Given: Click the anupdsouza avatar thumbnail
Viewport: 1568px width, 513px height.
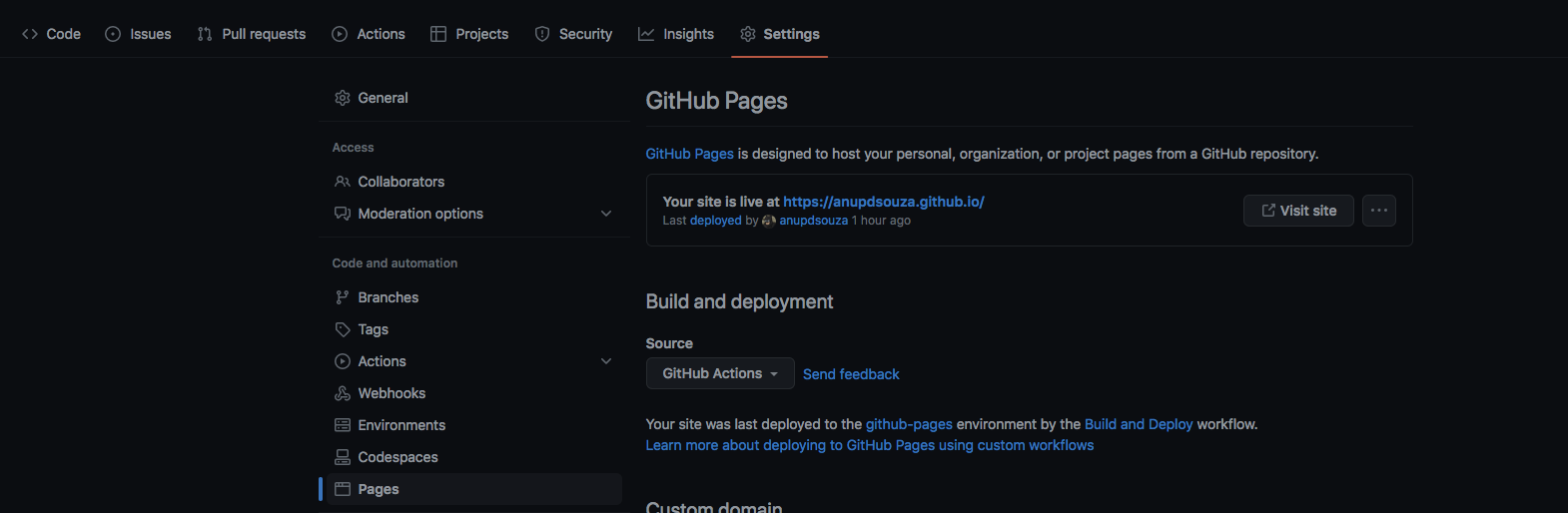Looking at the screenshot, I should [769, 221].
